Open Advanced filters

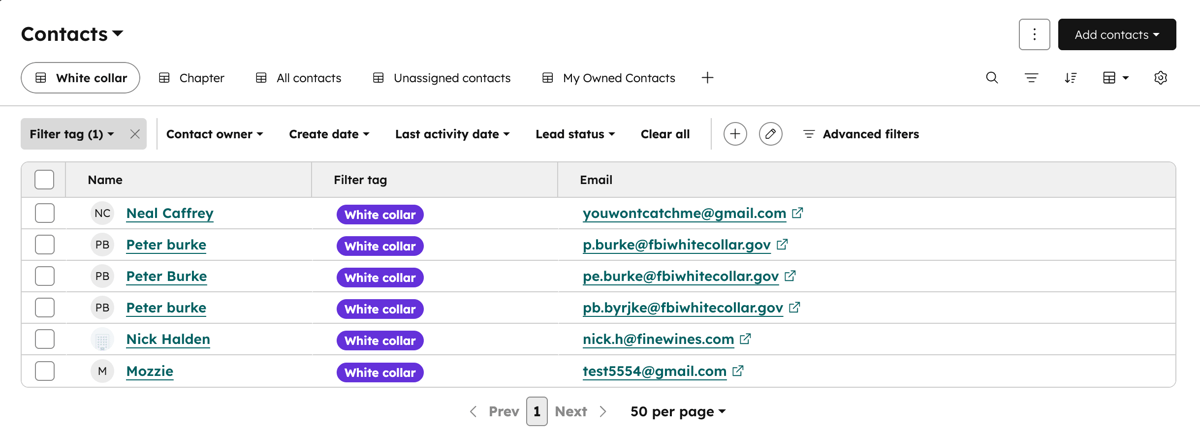[x=860, y=134]
